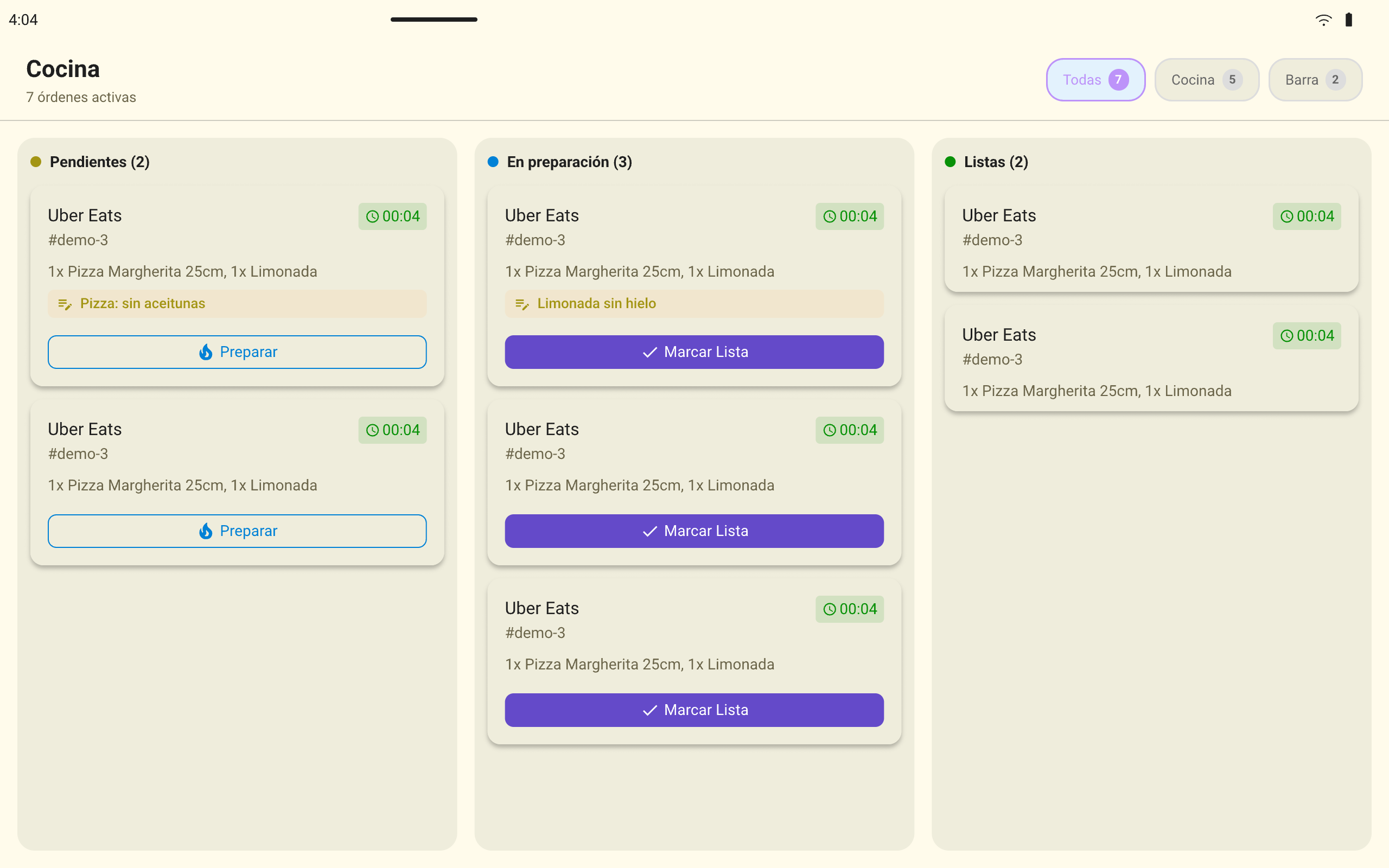1389x868 pixels.
Task: Click the 'Limonada sin hielo' note
Action: tap(694, 304)
